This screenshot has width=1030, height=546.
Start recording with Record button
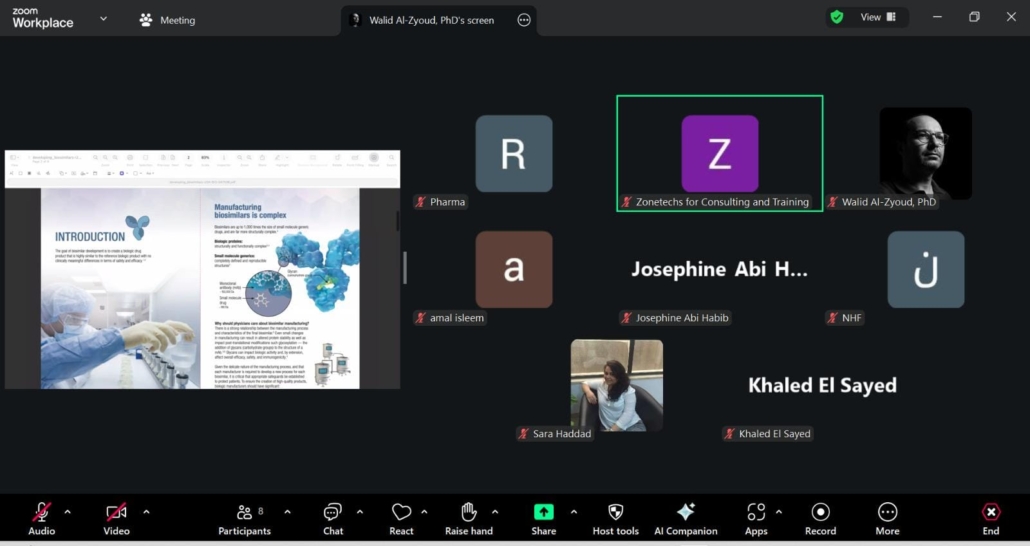(x=820, y=518)
